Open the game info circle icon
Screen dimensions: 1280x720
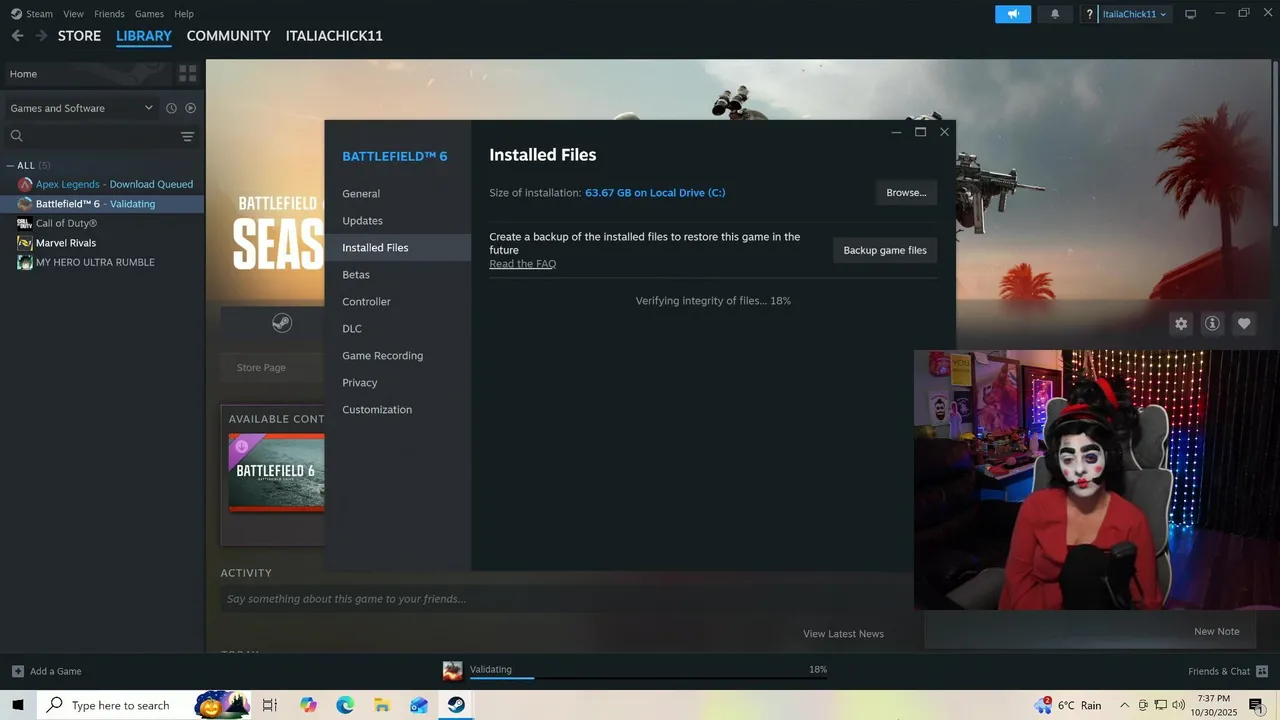pyautogui.click(x=1212, y=323)
